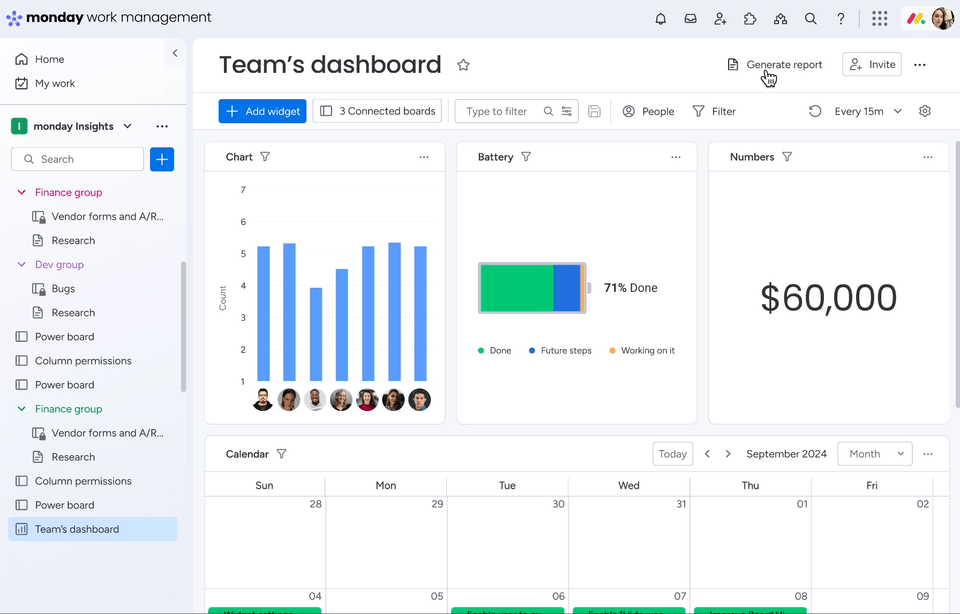The width and height of the screenshot is (960, 614).
Task: Click Add widget button
Action: pyautogui.click(x=262, y=111)
